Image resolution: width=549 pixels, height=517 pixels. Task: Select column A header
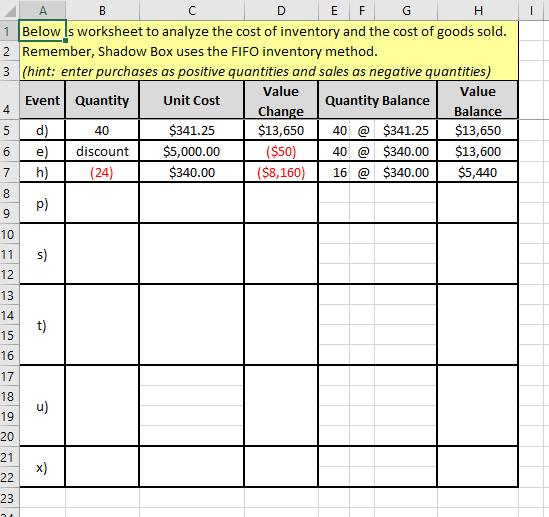coord(43,11)
